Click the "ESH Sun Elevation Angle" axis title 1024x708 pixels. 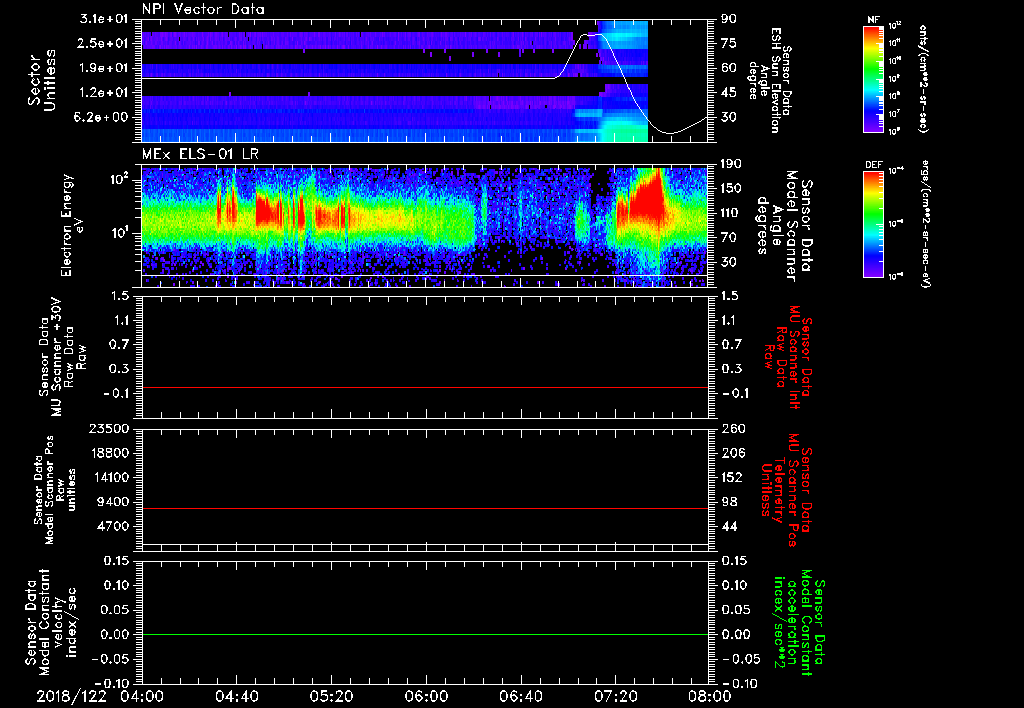pos(769,80)
